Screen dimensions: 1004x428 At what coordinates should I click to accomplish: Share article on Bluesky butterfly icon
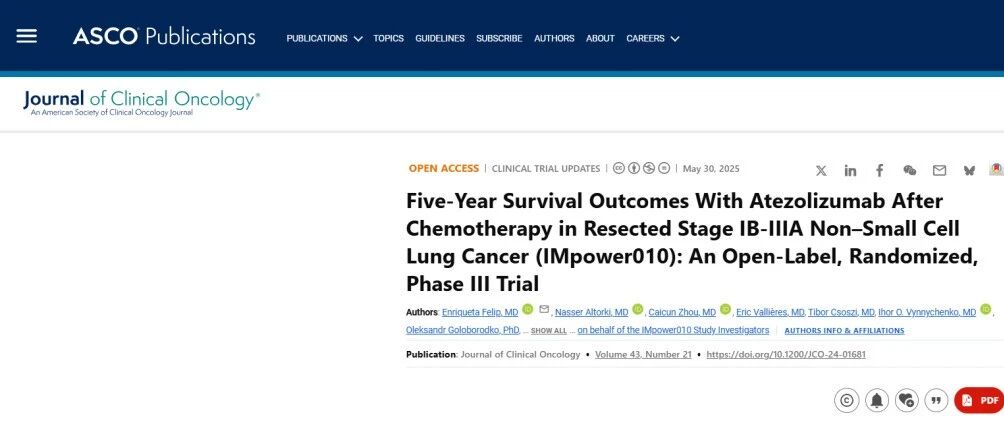point(969,170)
